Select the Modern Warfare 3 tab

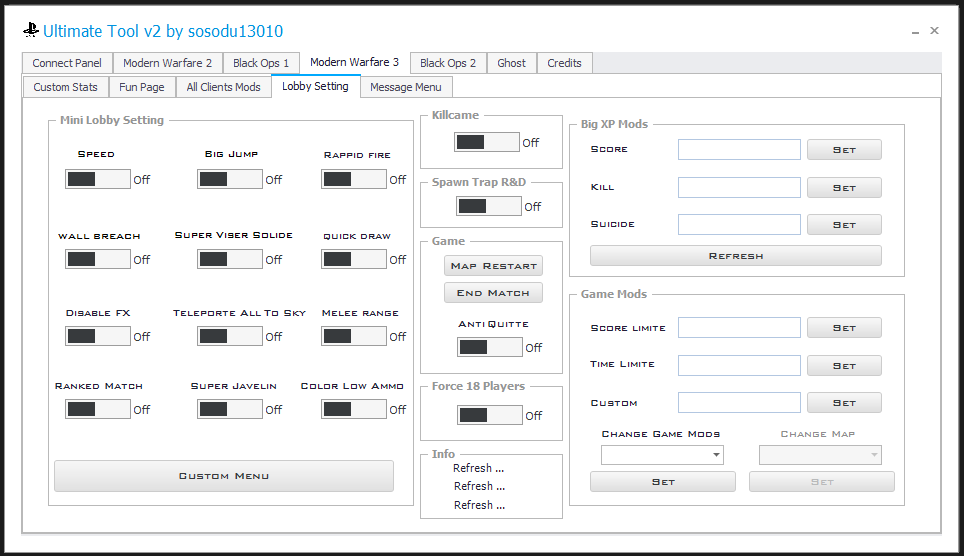(x=354, y=62)
